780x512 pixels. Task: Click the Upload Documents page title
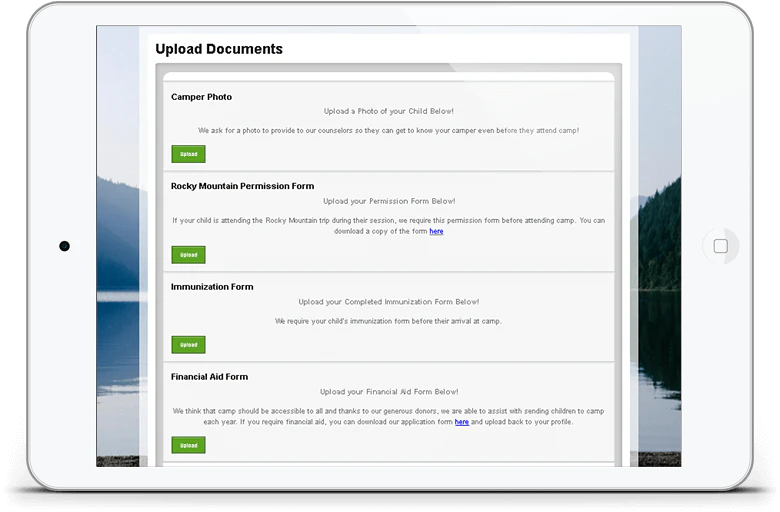pyautogui.click(x=219, y=49)
